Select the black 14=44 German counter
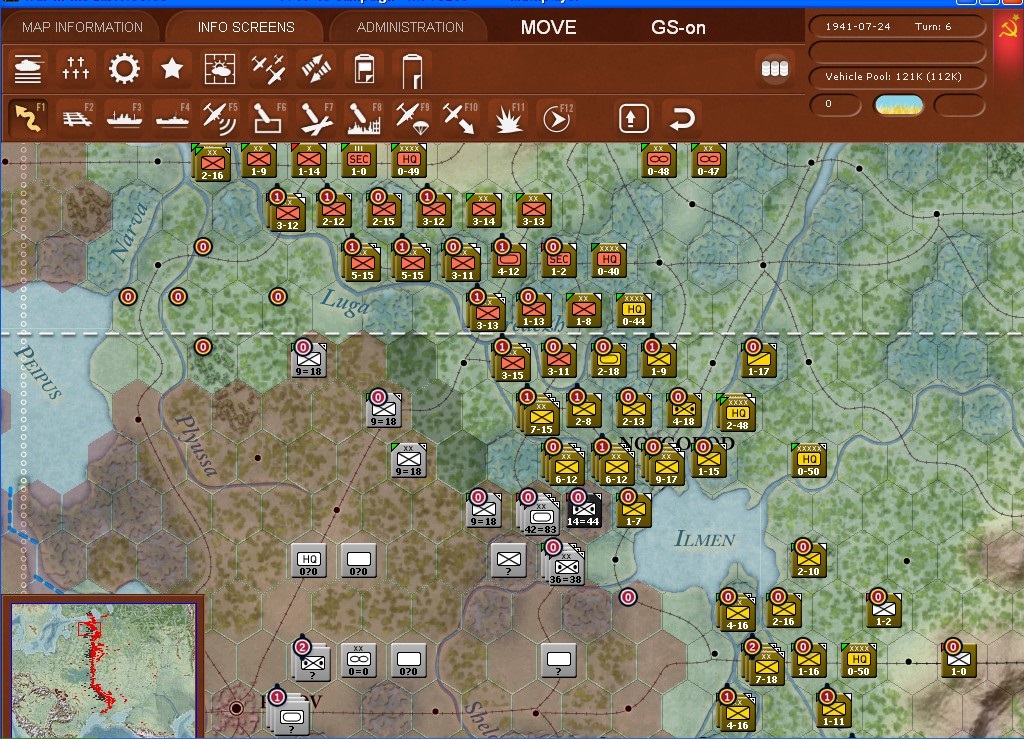 [583, 510]
